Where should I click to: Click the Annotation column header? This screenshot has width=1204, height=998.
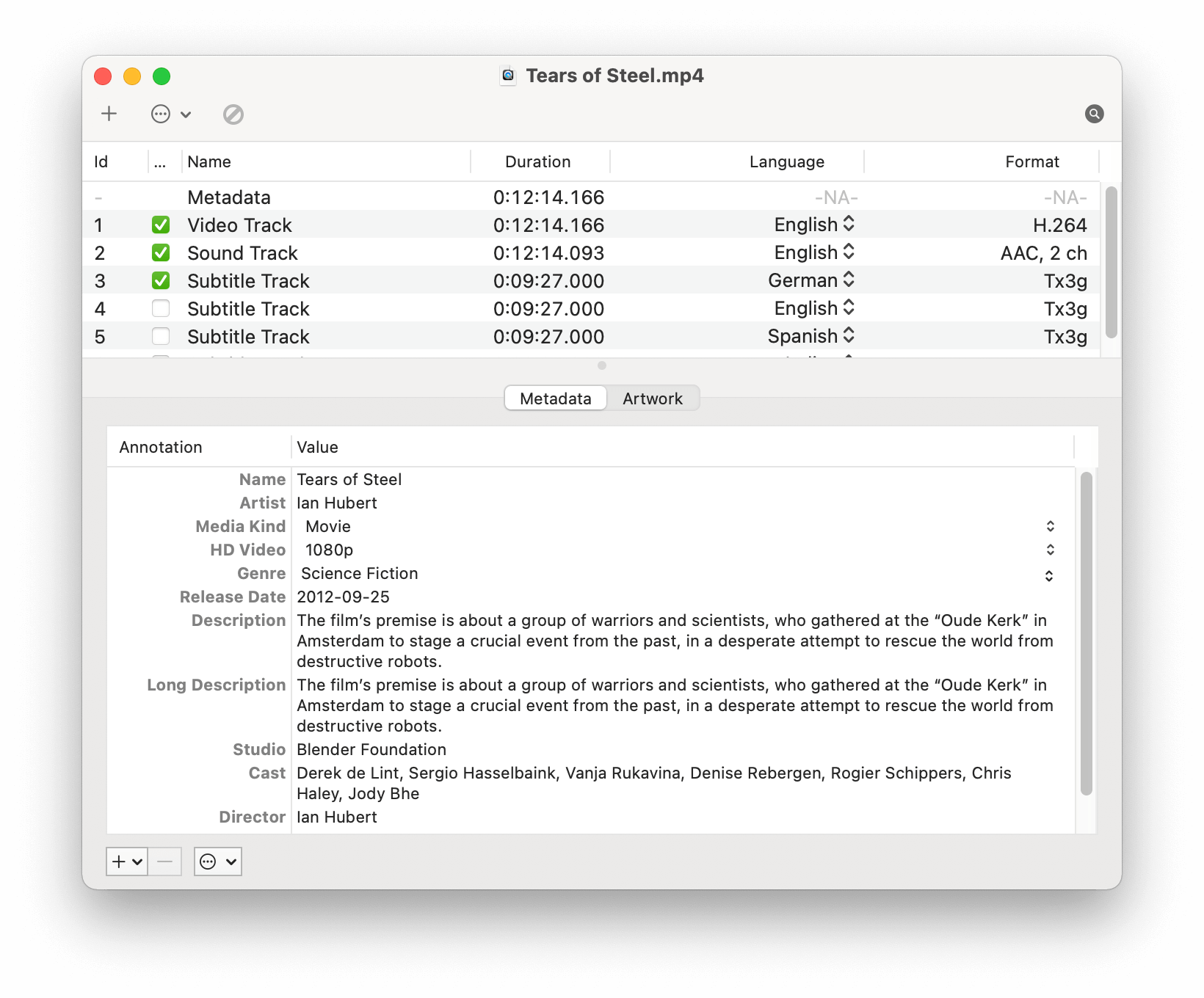pyautogui.click(x=198, y=447)
